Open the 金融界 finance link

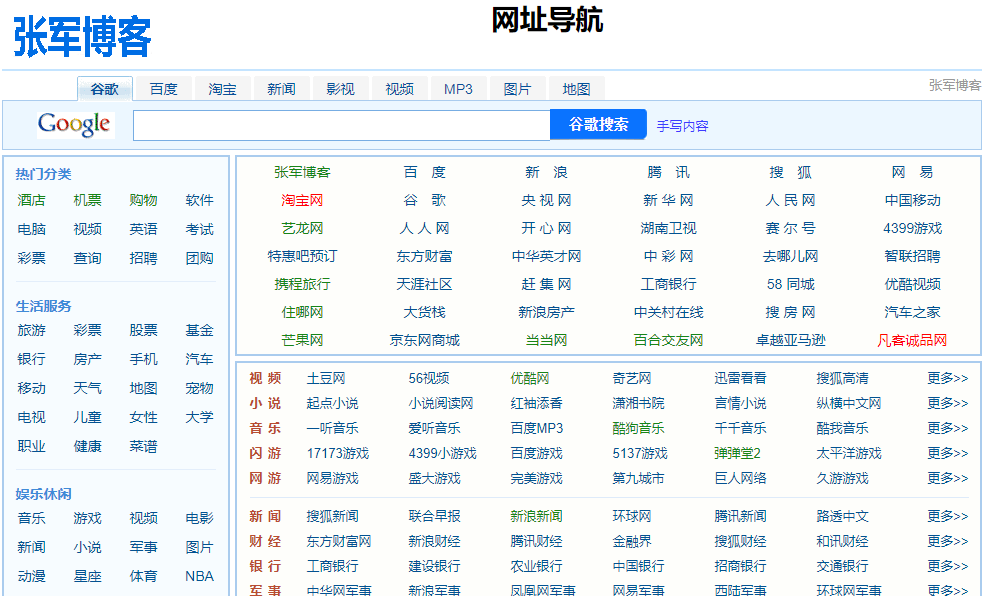(632, 541)
